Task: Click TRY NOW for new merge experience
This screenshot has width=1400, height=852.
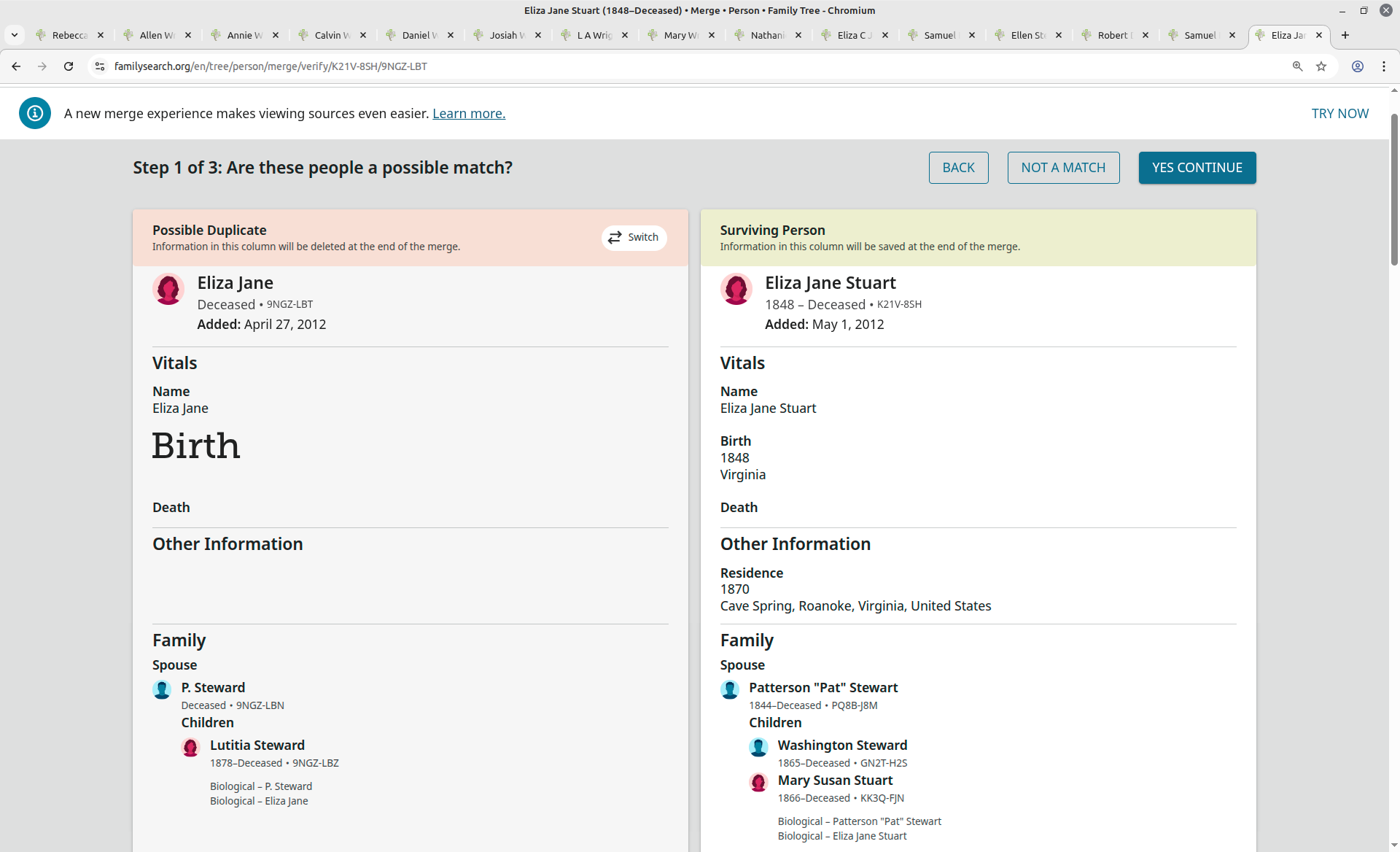Action: [1339, 113]
